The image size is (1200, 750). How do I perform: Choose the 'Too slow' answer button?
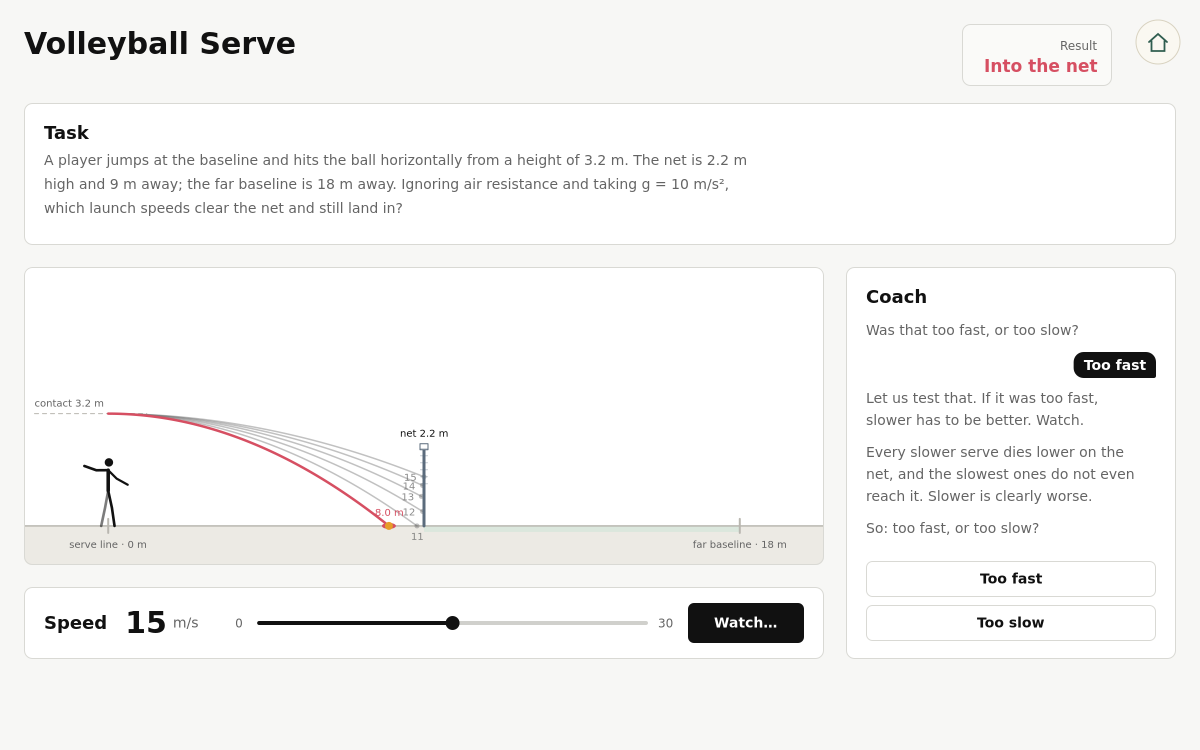click(x=1011, y=623)
